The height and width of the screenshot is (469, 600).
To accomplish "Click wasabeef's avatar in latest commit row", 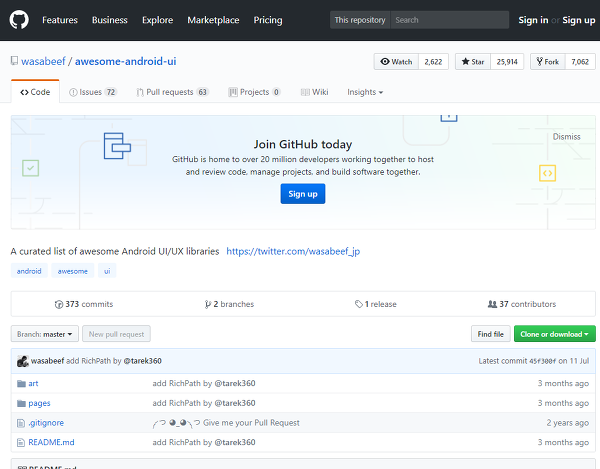I will point(23,361).
